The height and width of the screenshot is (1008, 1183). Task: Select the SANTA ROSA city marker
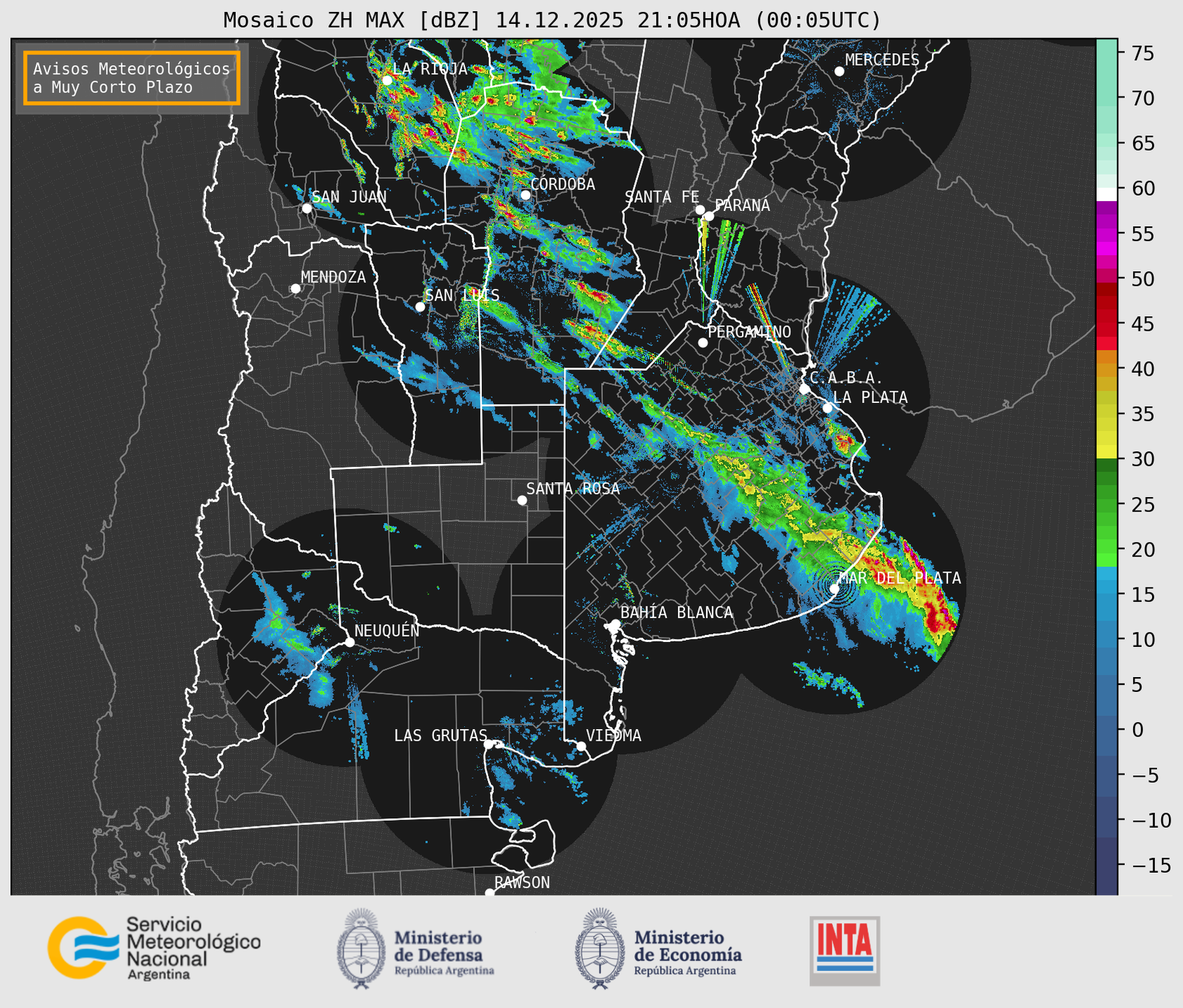522,500
